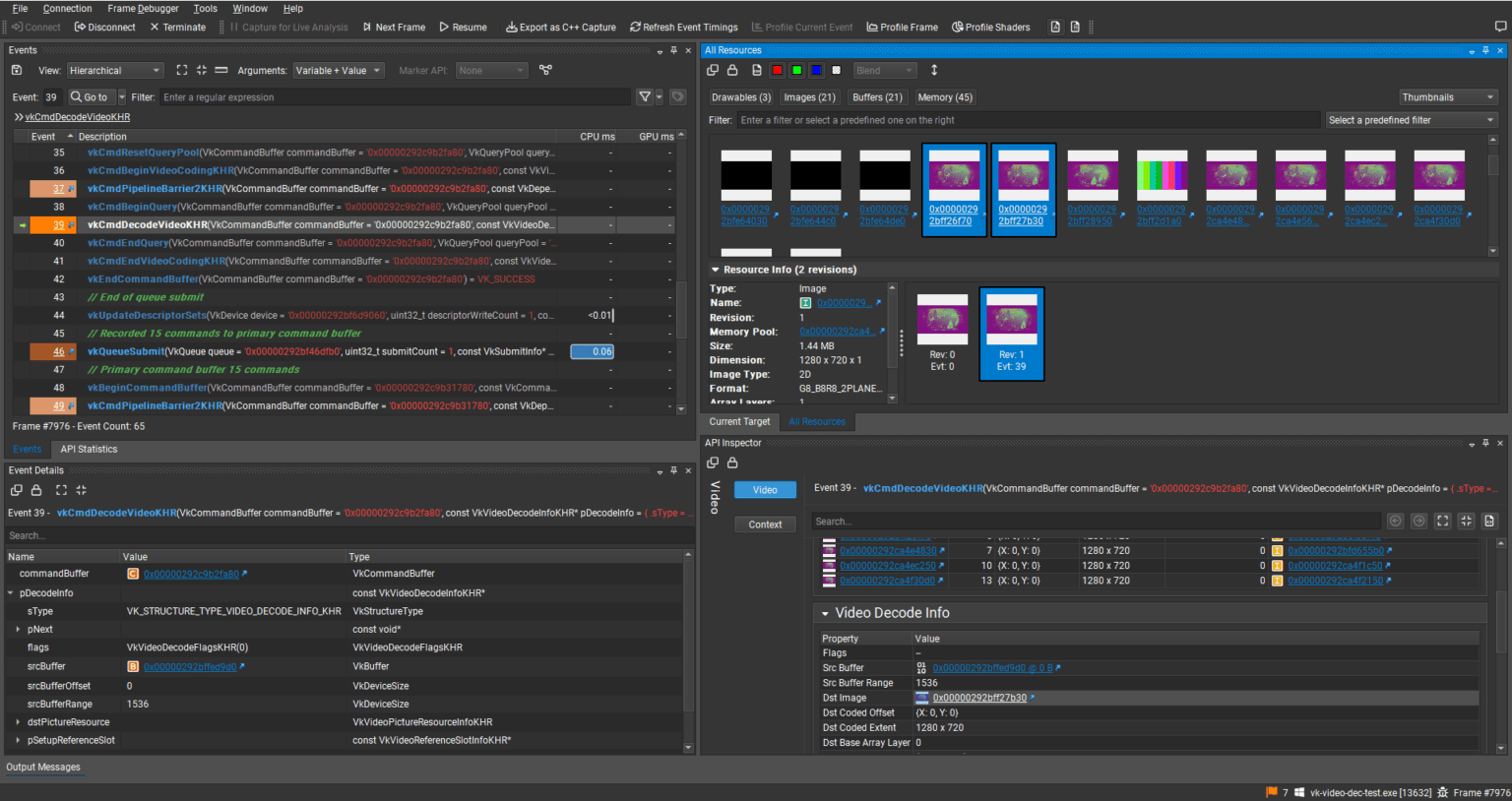The height and width of the screenshot is (801, 1512).
Task: Open the Frame Debugger menu
Action: pyautogui.click(x=143, y=8)
